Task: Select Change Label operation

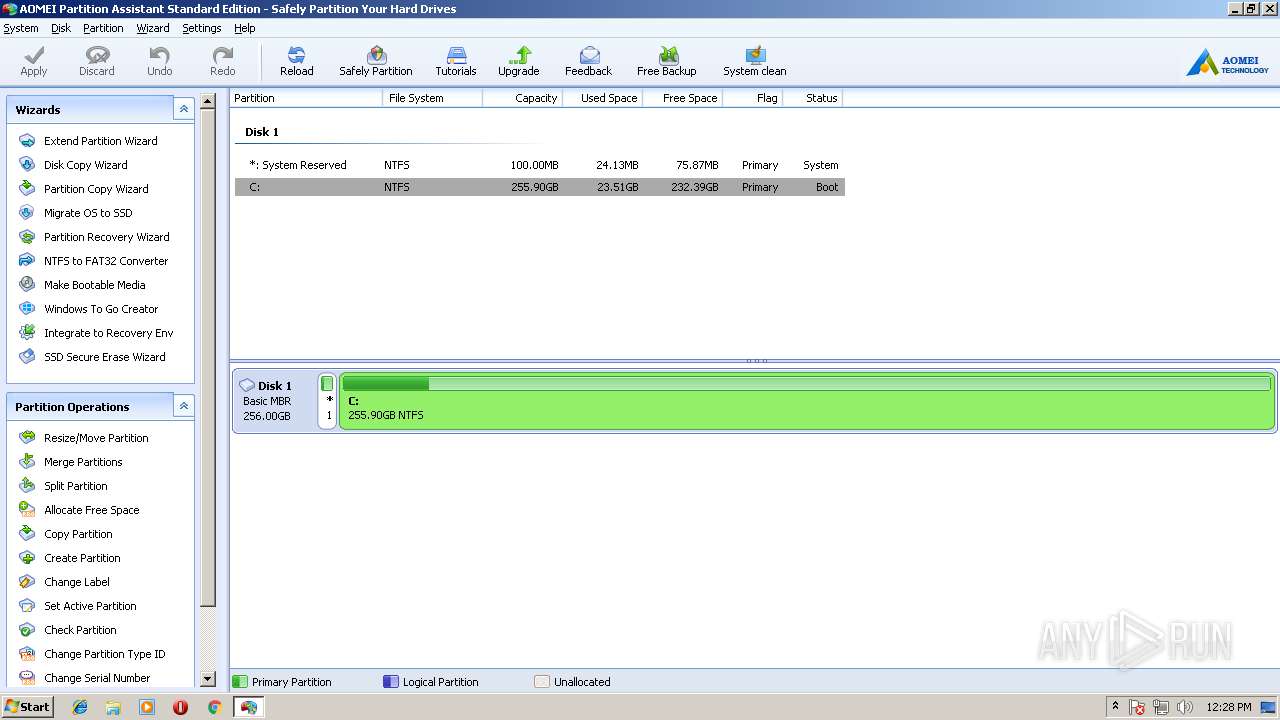Action: (x=77, y=582)
